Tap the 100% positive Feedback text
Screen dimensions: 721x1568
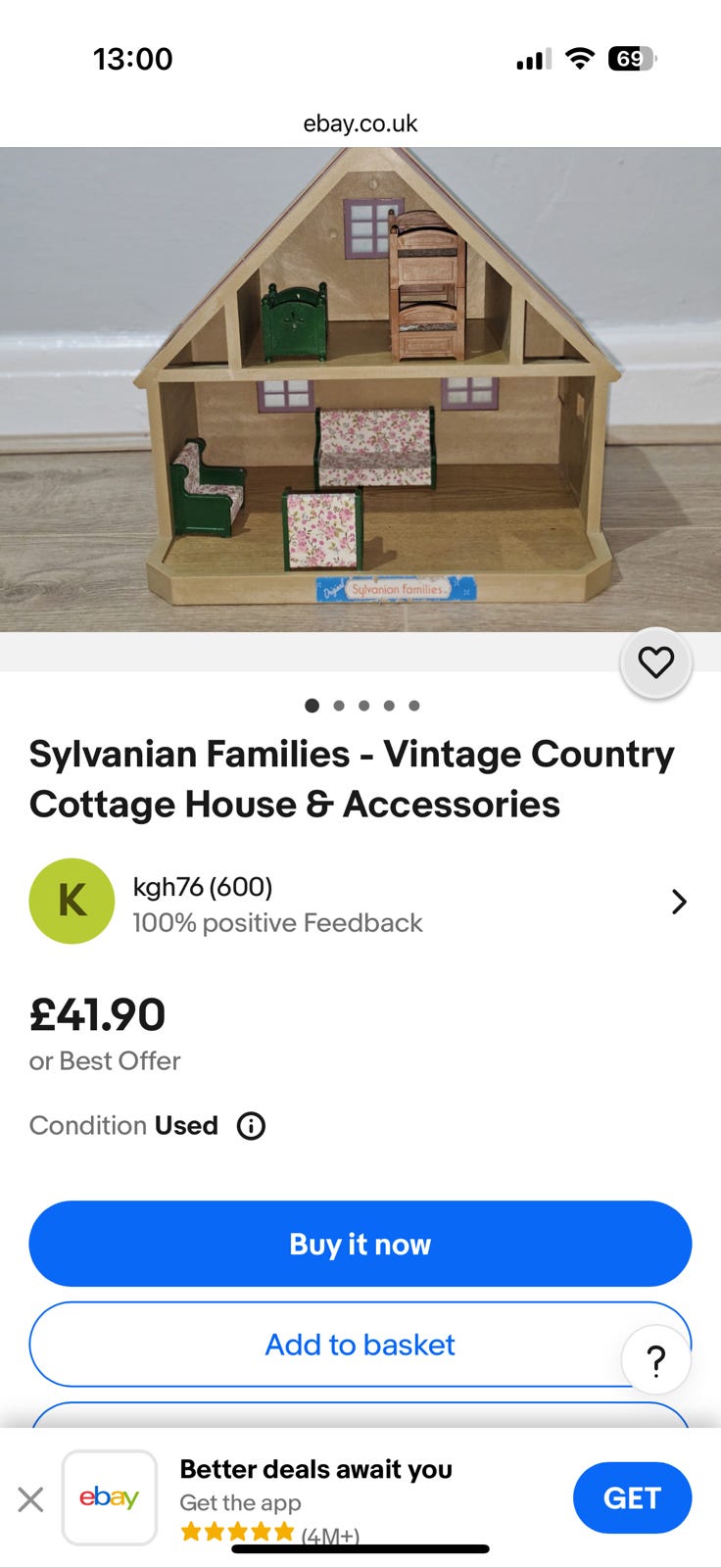277,923
